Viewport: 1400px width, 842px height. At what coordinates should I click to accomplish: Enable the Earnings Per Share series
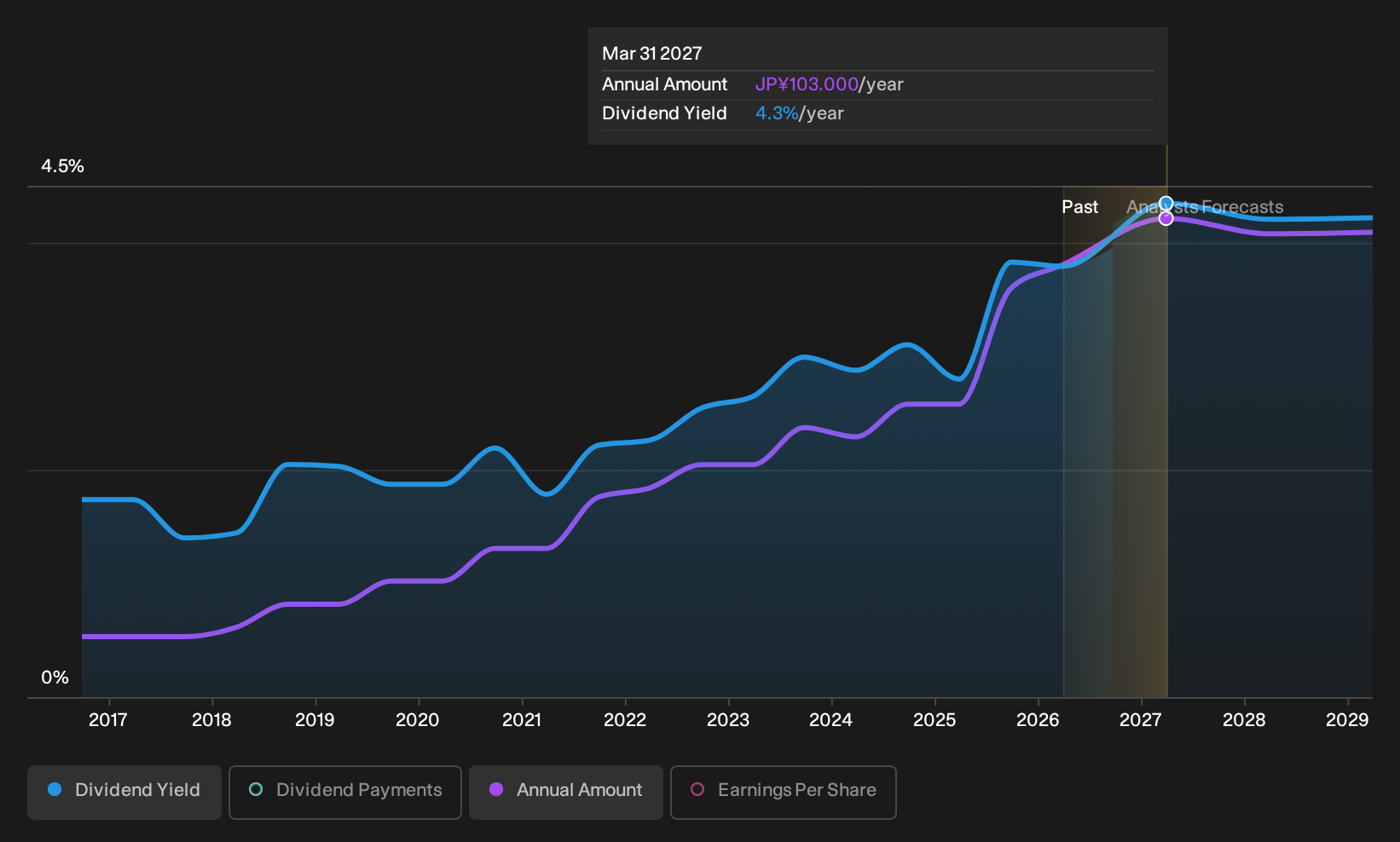pos(784,792)
